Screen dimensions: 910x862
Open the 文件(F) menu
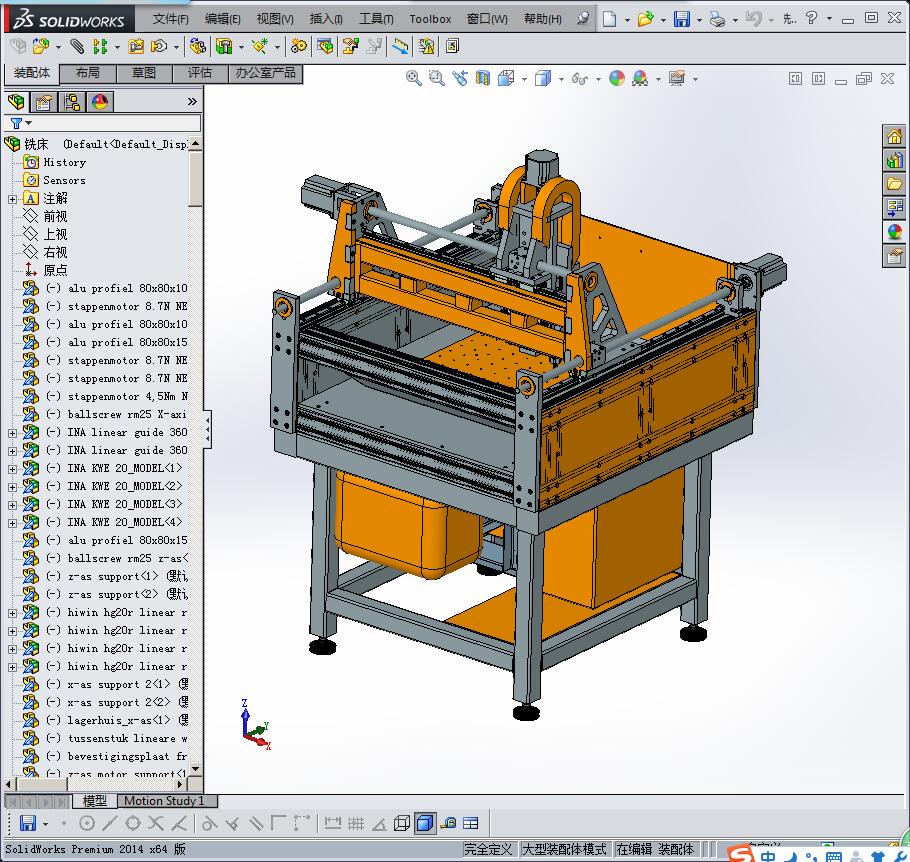pos(171,19)
